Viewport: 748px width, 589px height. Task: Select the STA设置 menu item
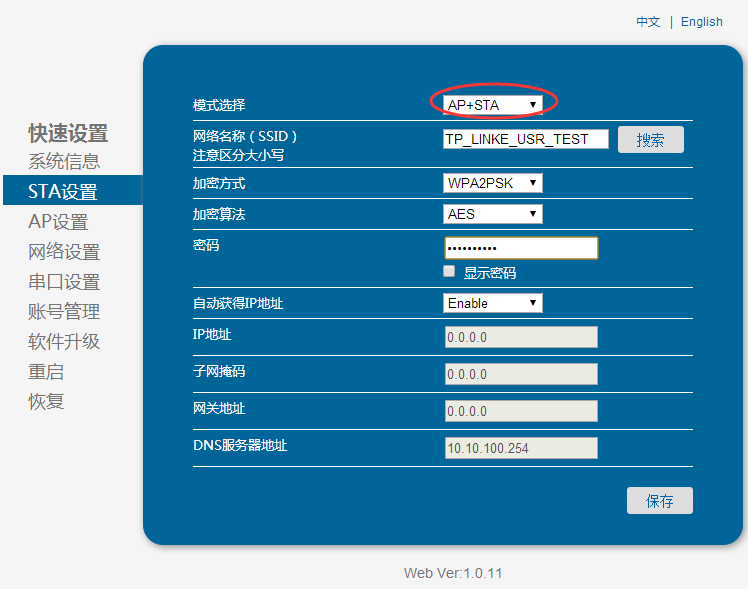[63, 192]
